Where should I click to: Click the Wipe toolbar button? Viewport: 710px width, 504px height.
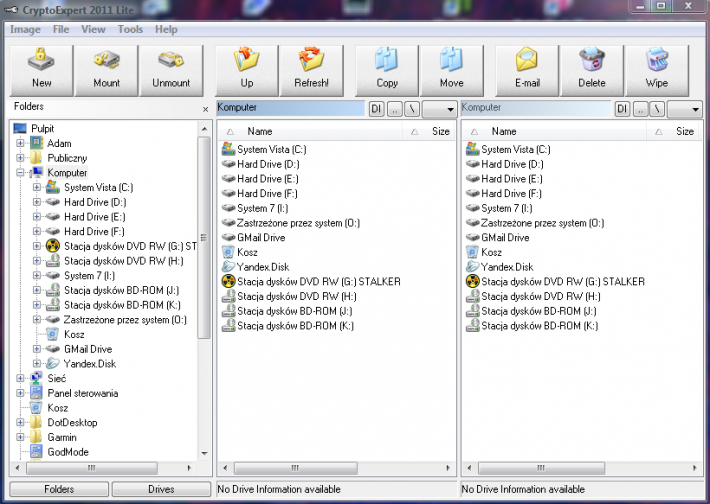(657, 71)
